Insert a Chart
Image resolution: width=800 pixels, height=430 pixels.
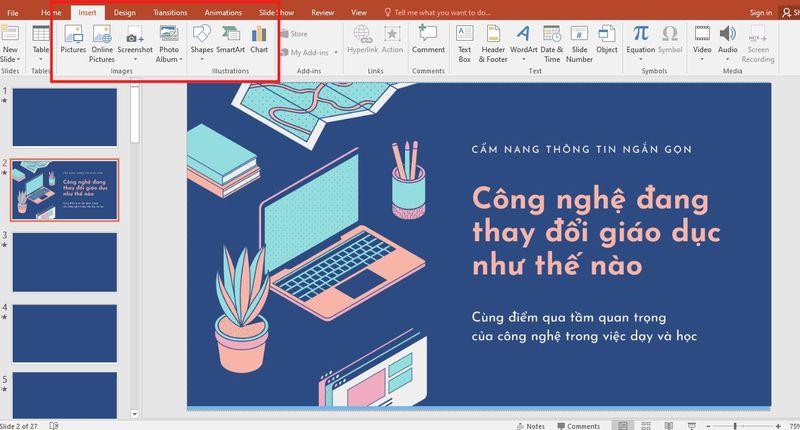[259, 40]
